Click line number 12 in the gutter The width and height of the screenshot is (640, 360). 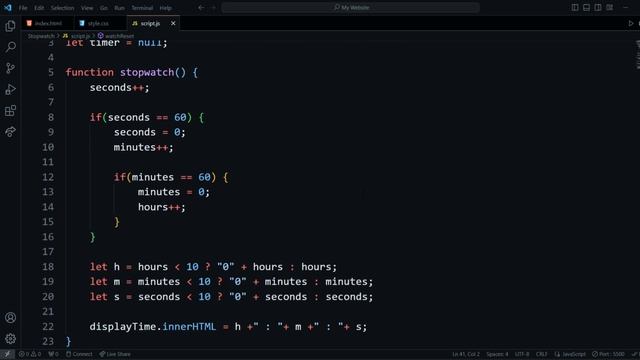click(x=48, y=177)
